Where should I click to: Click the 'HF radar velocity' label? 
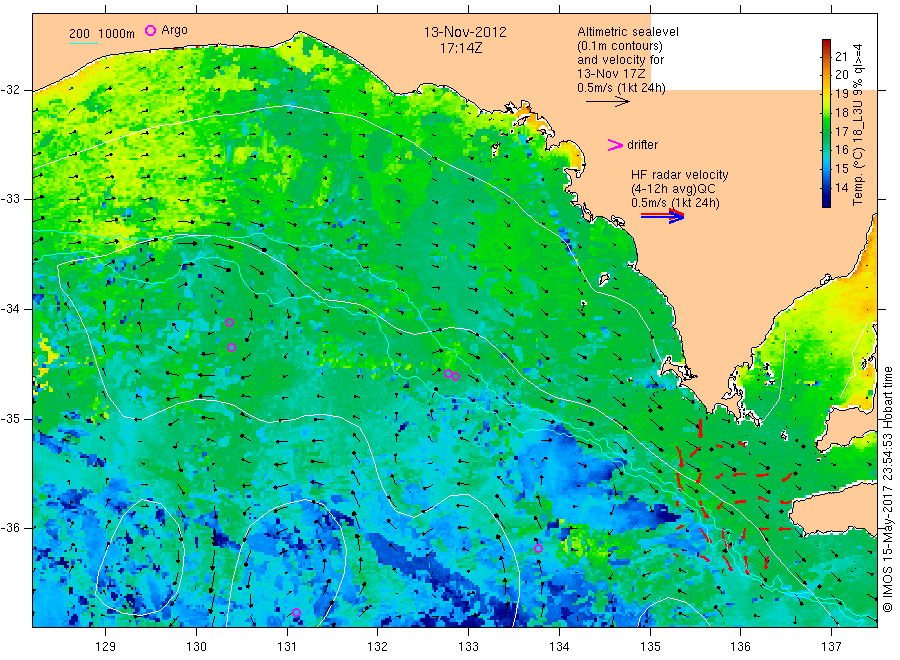click(x=680, y=174)
